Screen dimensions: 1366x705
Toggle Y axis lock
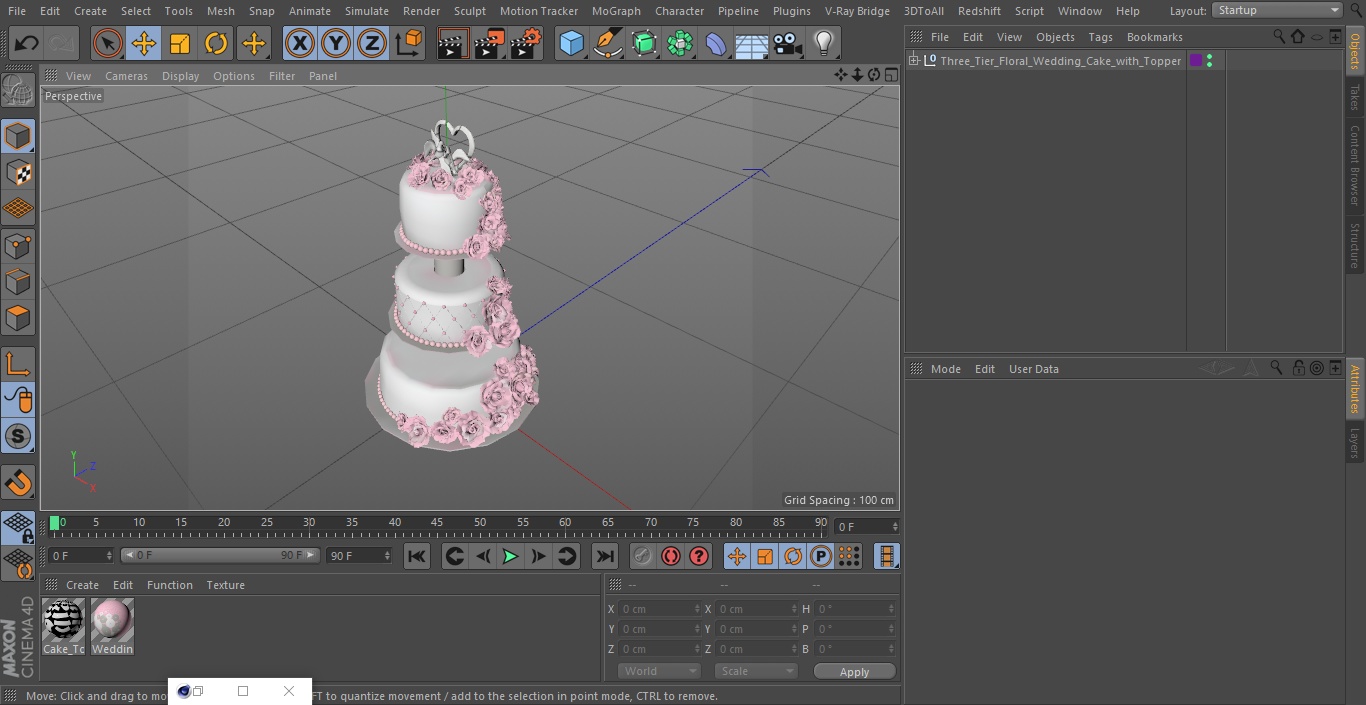point(336,43)
